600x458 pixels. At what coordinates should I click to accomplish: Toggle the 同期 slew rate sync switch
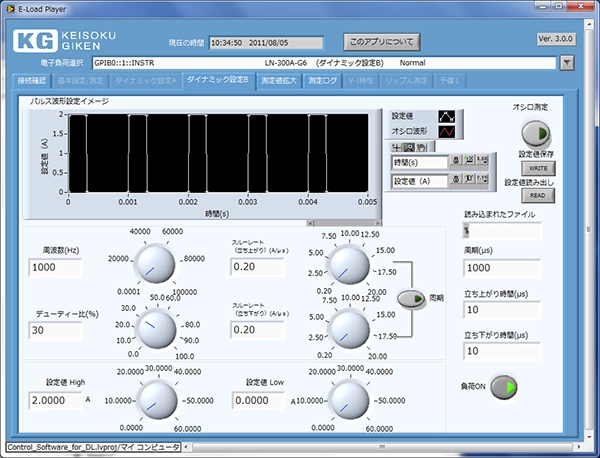click(411, 298)
